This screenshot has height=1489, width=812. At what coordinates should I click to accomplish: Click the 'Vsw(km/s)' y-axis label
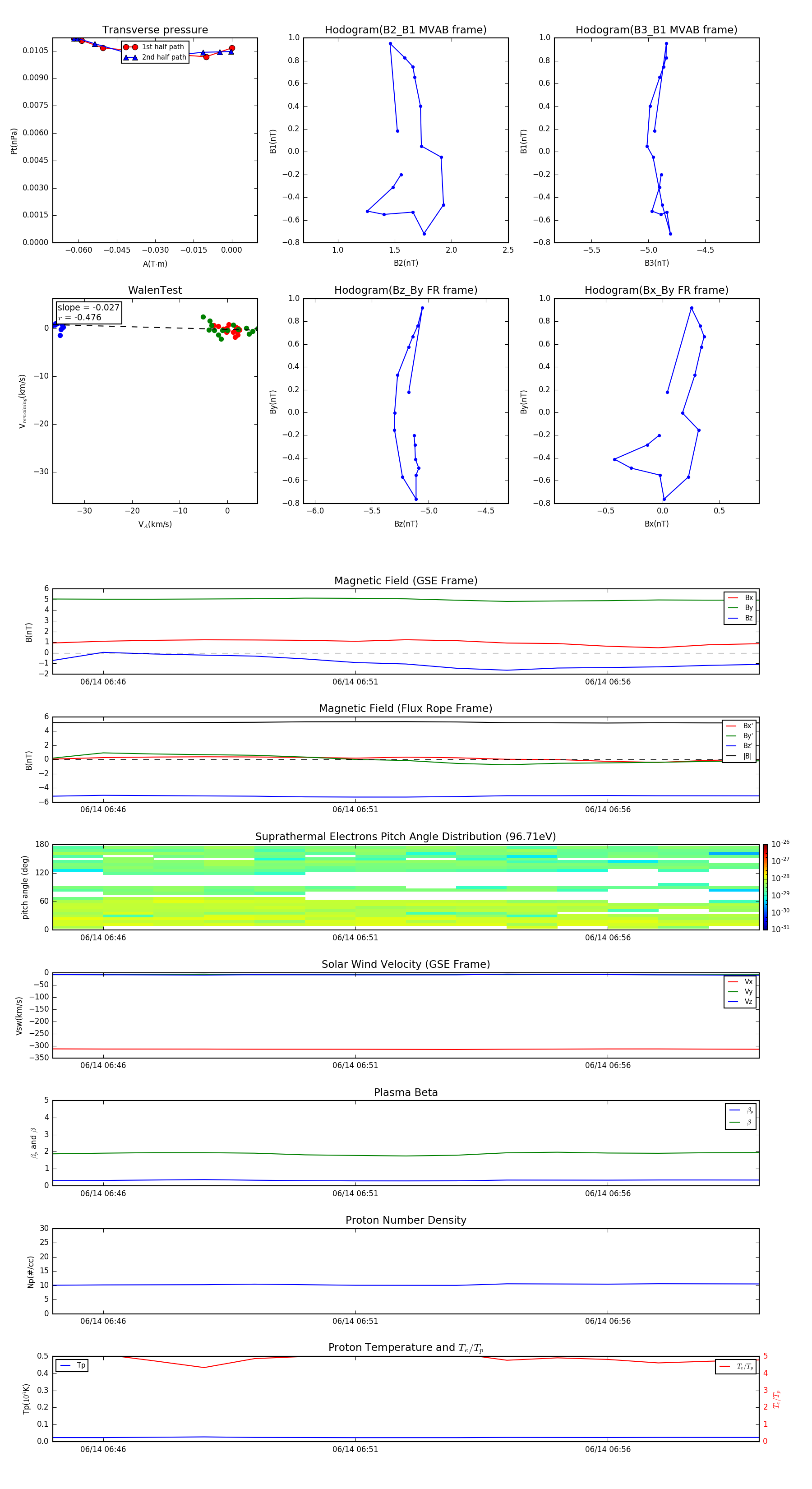tap(18, 1016)
